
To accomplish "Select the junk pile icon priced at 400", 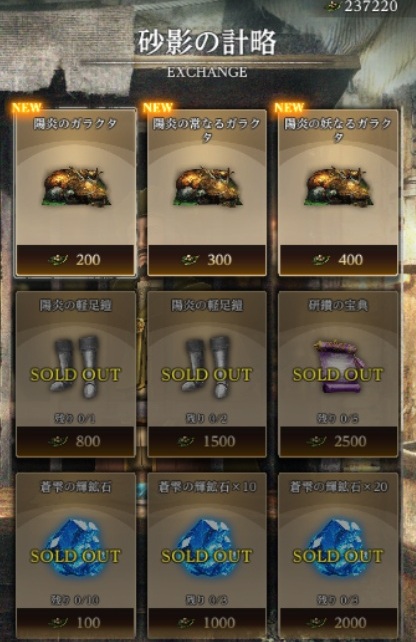I will pyautogui.click(x=338, y=187).
